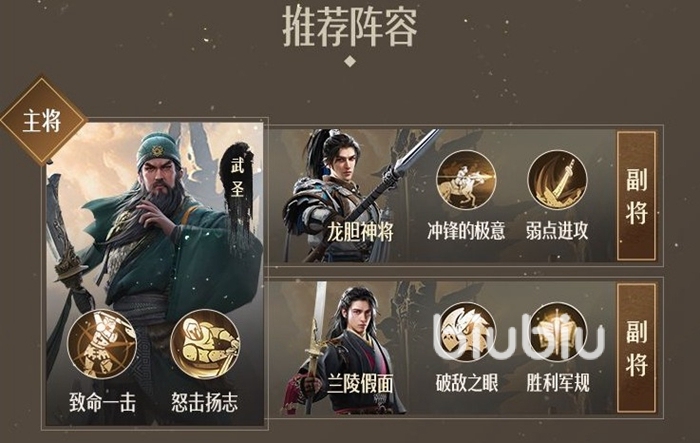Click the 推荐阵容 title
Viewport: 700px width, 443px height.
pos(350,28)
